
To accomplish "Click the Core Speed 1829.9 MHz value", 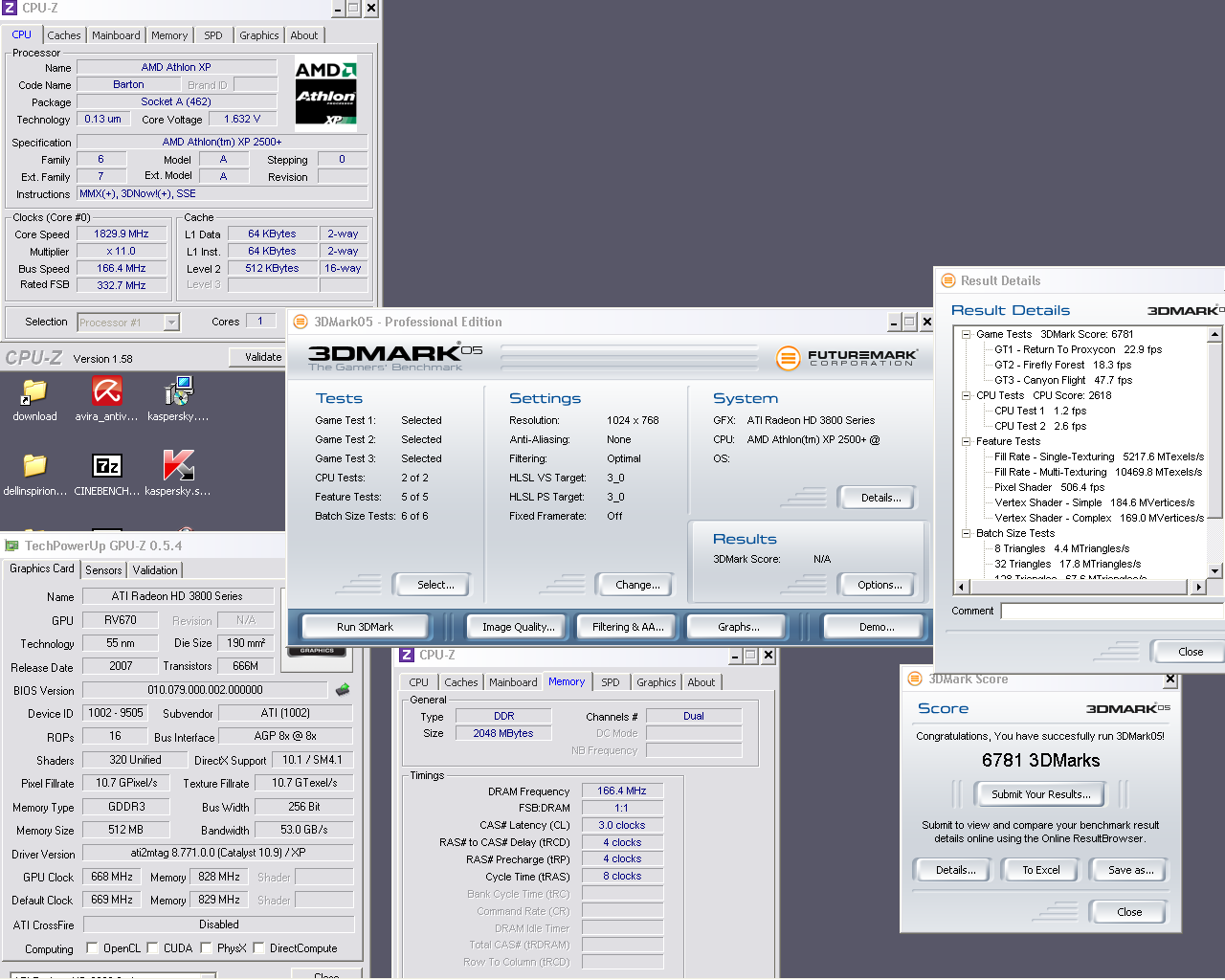I will pos(121,234).
